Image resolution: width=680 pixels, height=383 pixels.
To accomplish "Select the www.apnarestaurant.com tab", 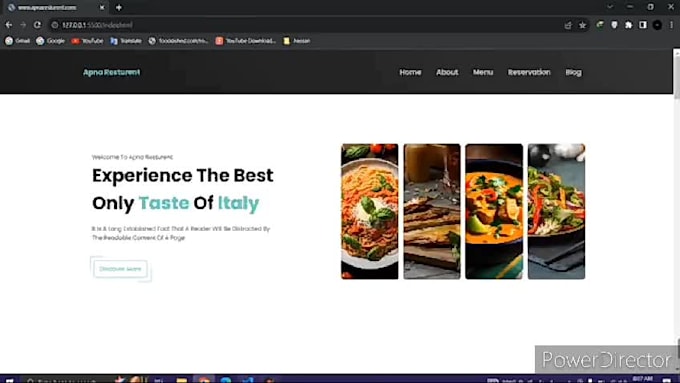I will [x=56, y=7].
